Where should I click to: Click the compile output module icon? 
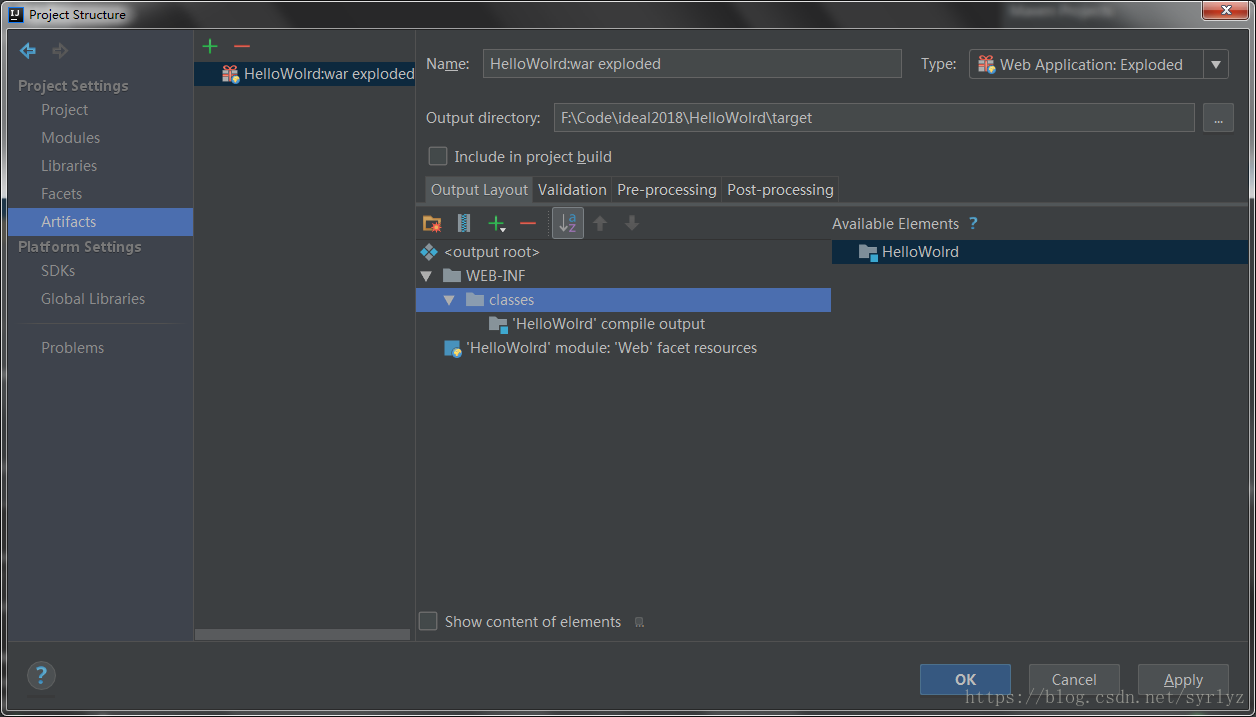(498, 324)
